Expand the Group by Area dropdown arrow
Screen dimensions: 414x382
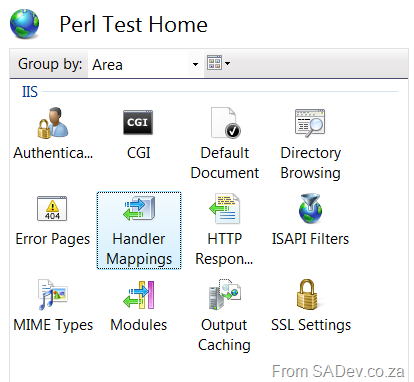(196, 64)
